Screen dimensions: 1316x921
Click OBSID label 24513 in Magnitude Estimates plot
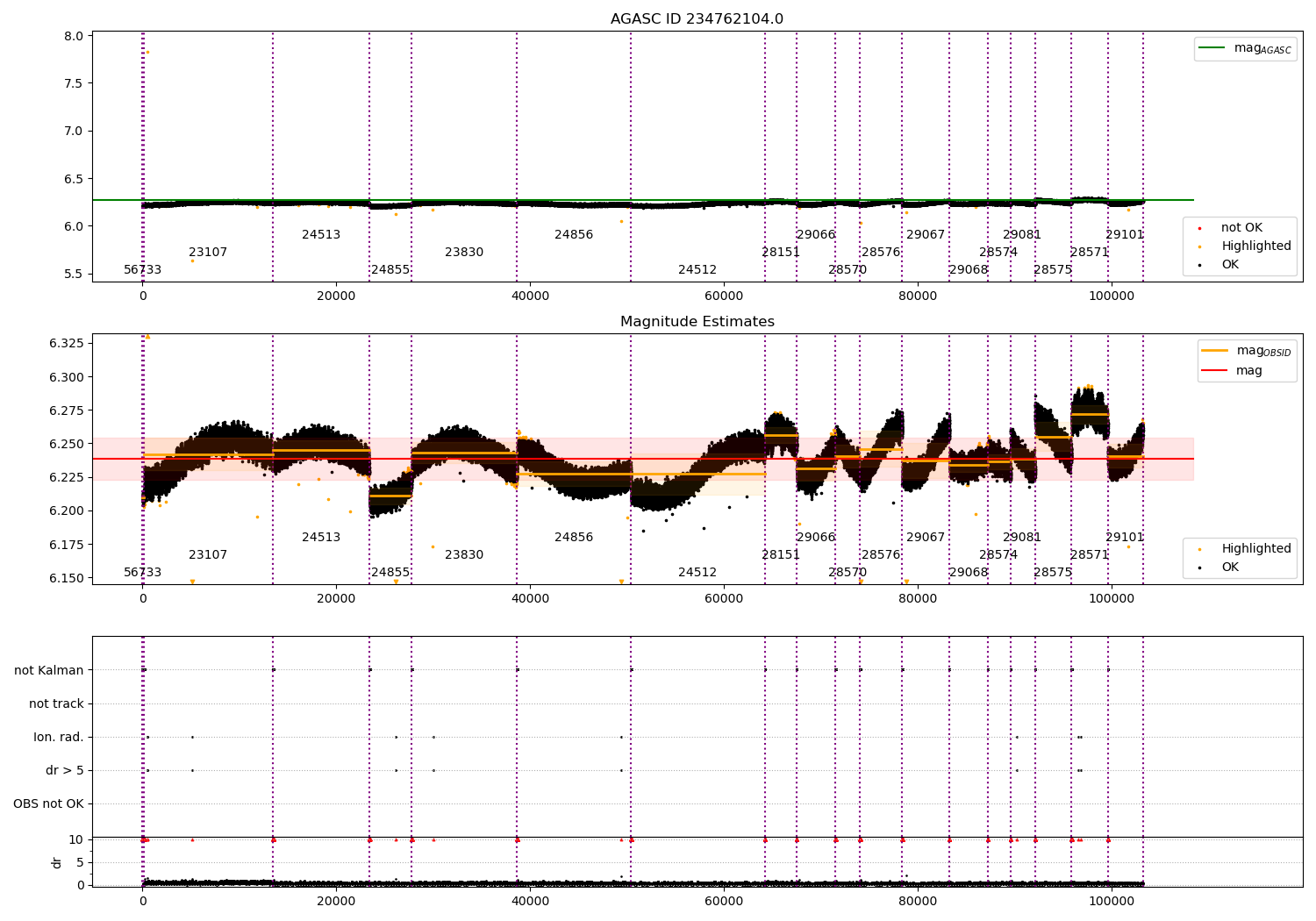pyautogui.click(x=321, y=538)
